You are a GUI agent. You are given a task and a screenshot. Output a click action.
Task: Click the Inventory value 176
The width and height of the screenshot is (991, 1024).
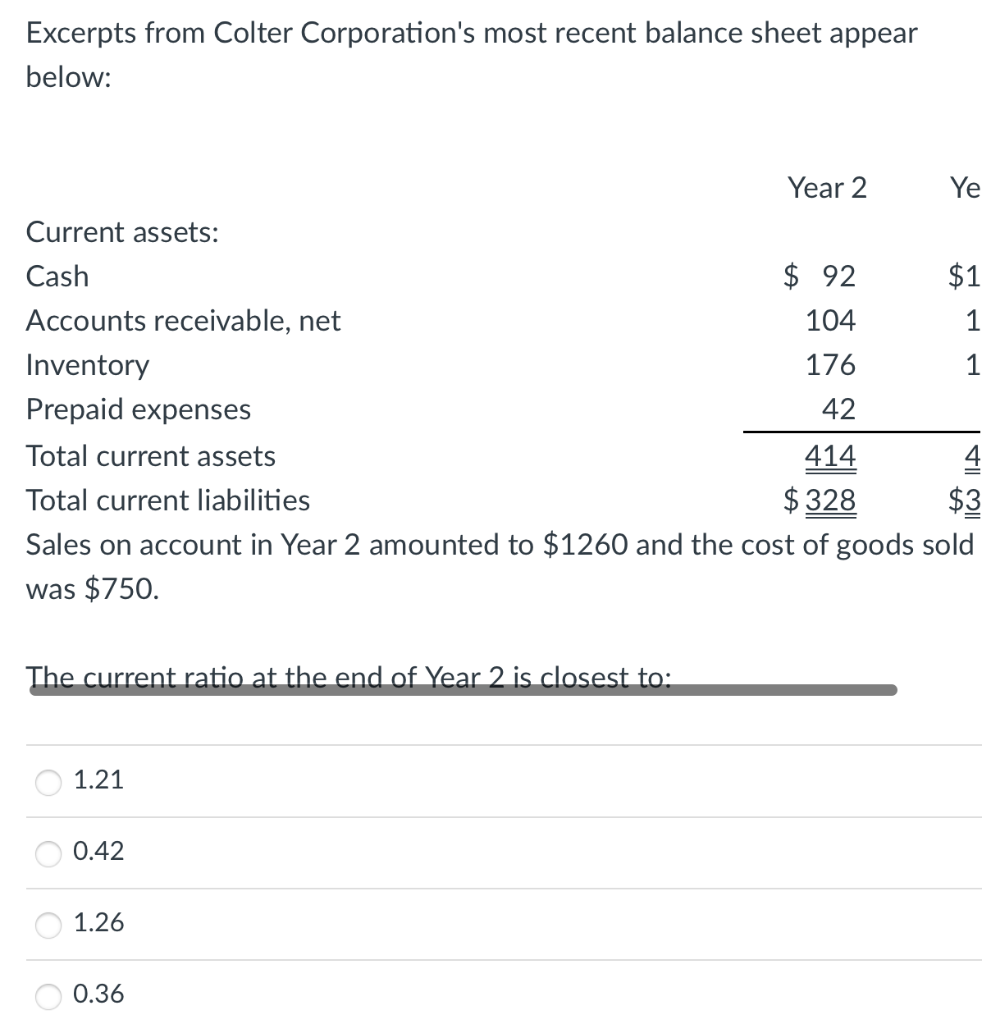click(x=830, y=364)
